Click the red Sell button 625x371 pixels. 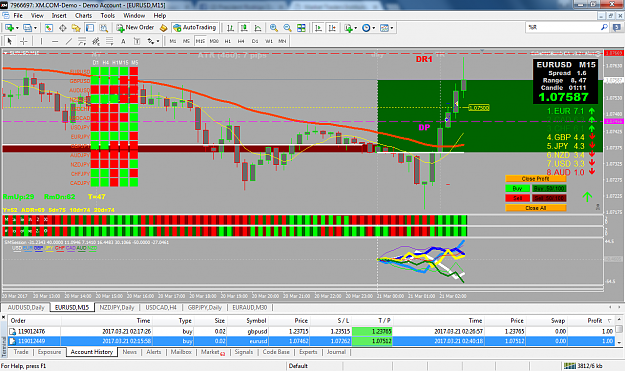[x=517, y=198]
